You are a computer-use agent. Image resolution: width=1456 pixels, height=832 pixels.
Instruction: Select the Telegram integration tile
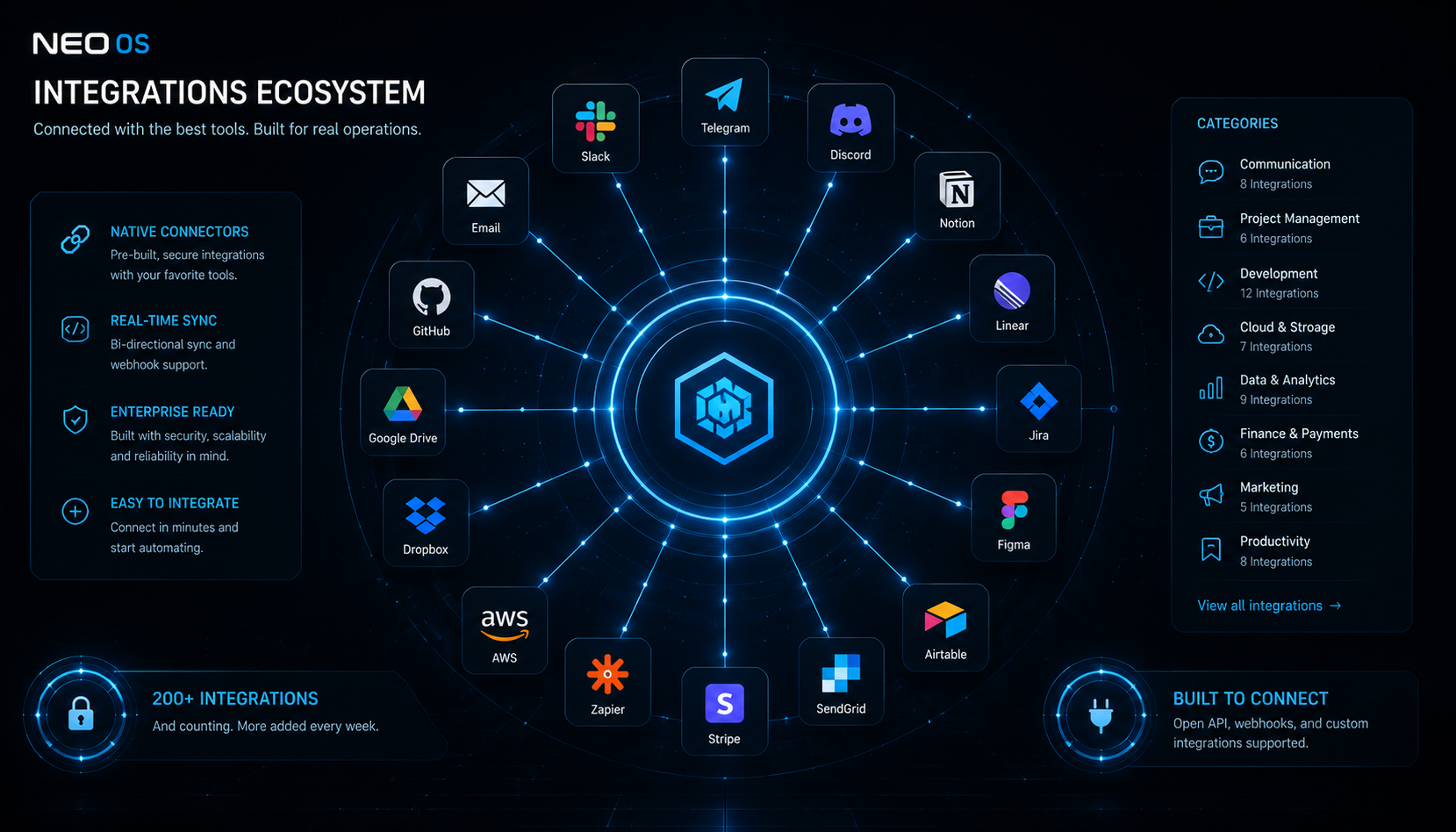(725, 102)
